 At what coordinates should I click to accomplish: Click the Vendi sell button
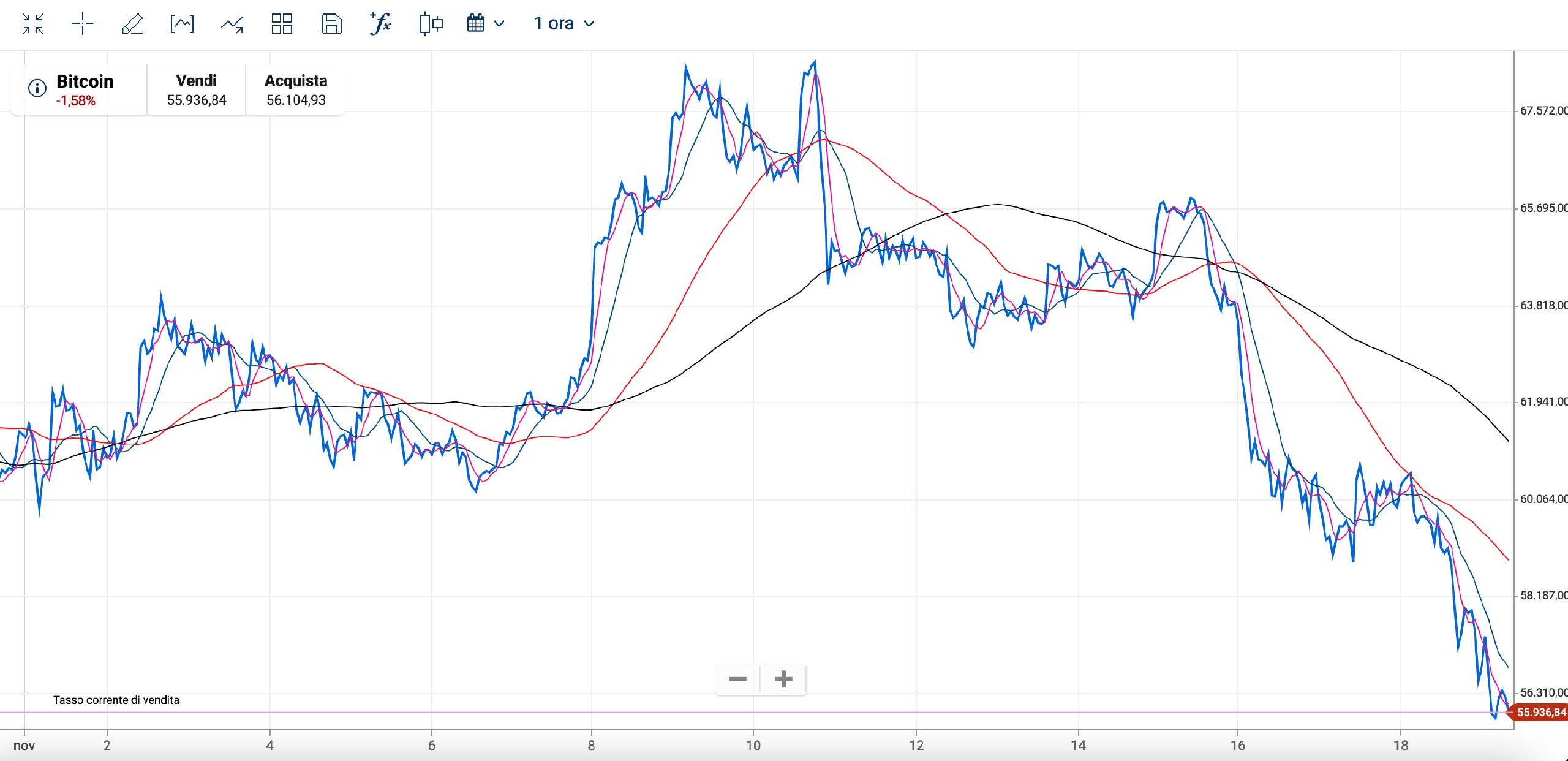point(197,89)
